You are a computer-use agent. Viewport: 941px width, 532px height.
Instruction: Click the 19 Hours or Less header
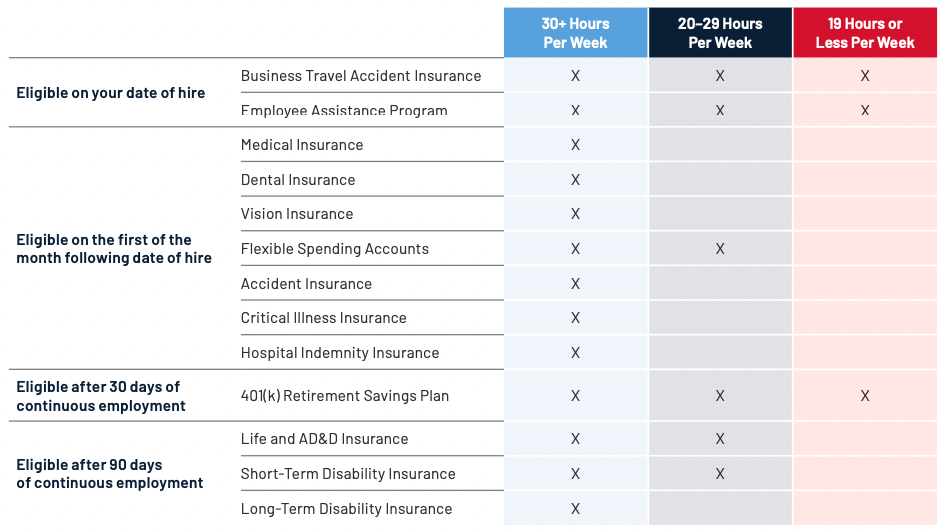point(865,33)
